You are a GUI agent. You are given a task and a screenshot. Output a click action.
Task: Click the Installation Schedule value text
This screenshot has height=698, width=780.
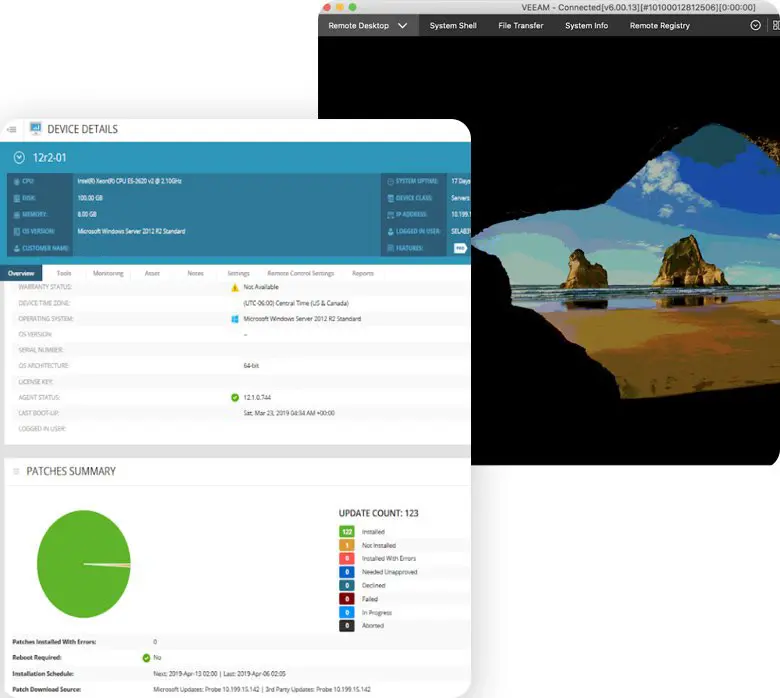tap(219, 674)
